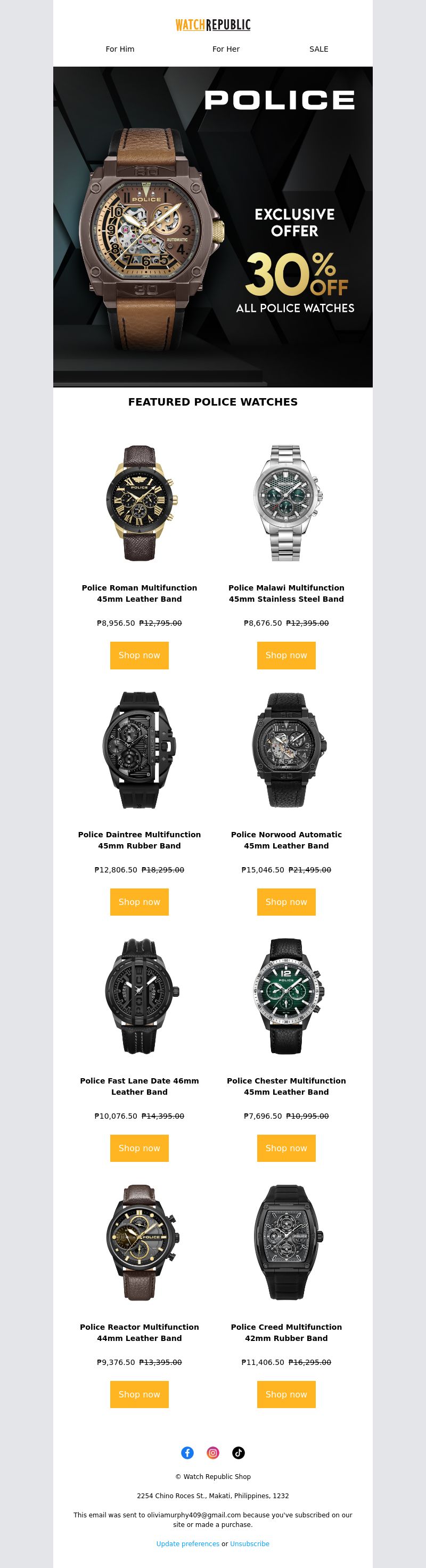426x1568 pixels.
Task: Click the Unsubscribe link
Action: (250, 1543)
